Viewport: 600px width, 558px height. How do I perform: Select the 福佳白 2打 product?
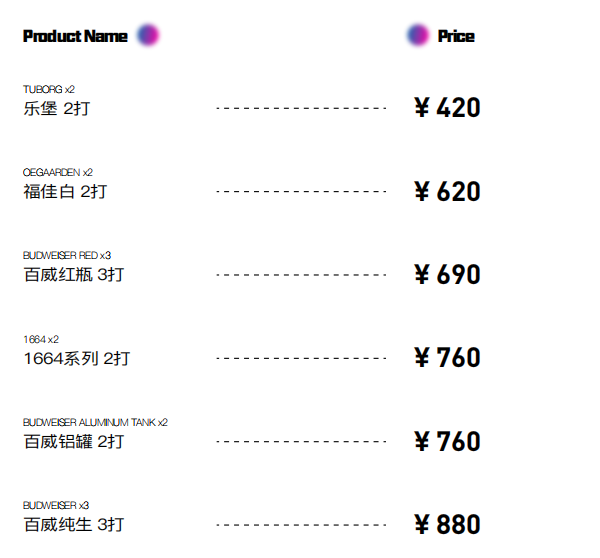[x=65, y=191]
